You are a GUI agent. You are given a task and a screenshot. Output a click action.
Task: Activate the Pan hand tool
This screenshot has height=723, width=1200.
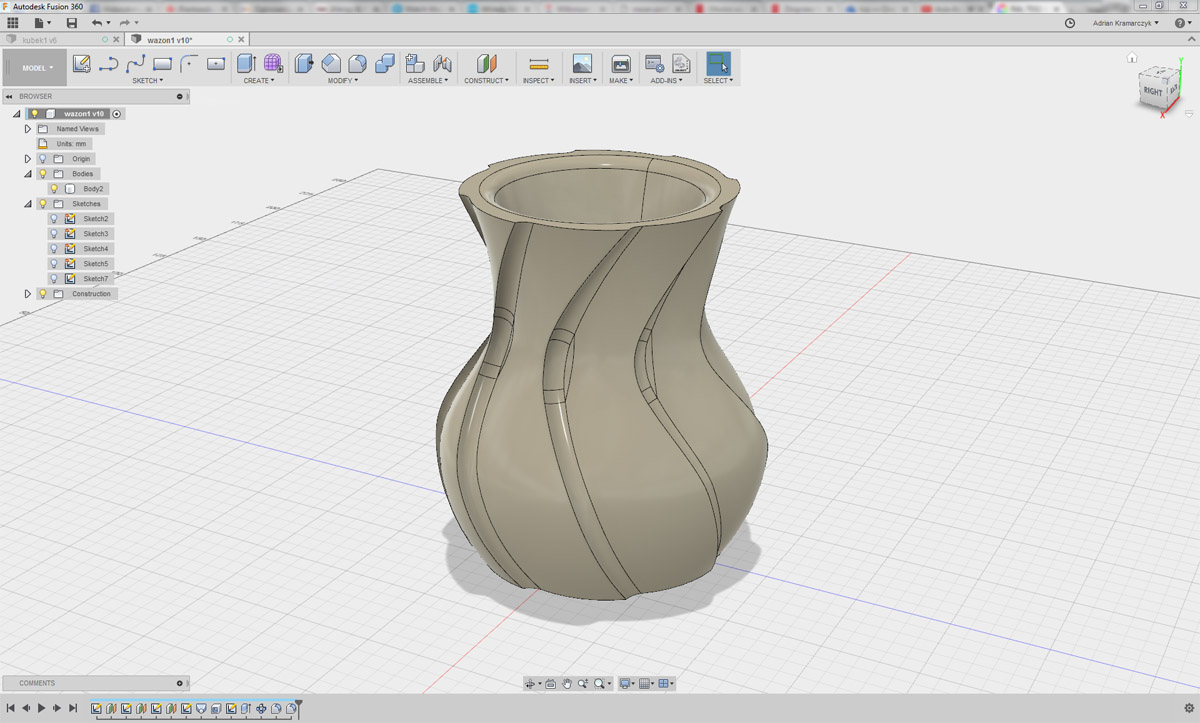click(x=567, y=684)
